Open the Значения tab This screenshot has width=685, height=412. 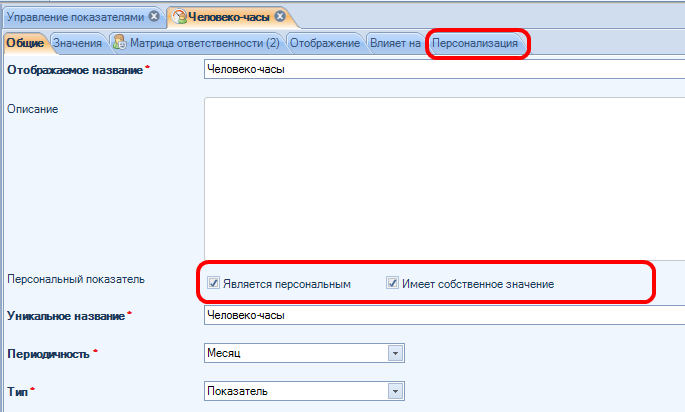coord(77,43)
